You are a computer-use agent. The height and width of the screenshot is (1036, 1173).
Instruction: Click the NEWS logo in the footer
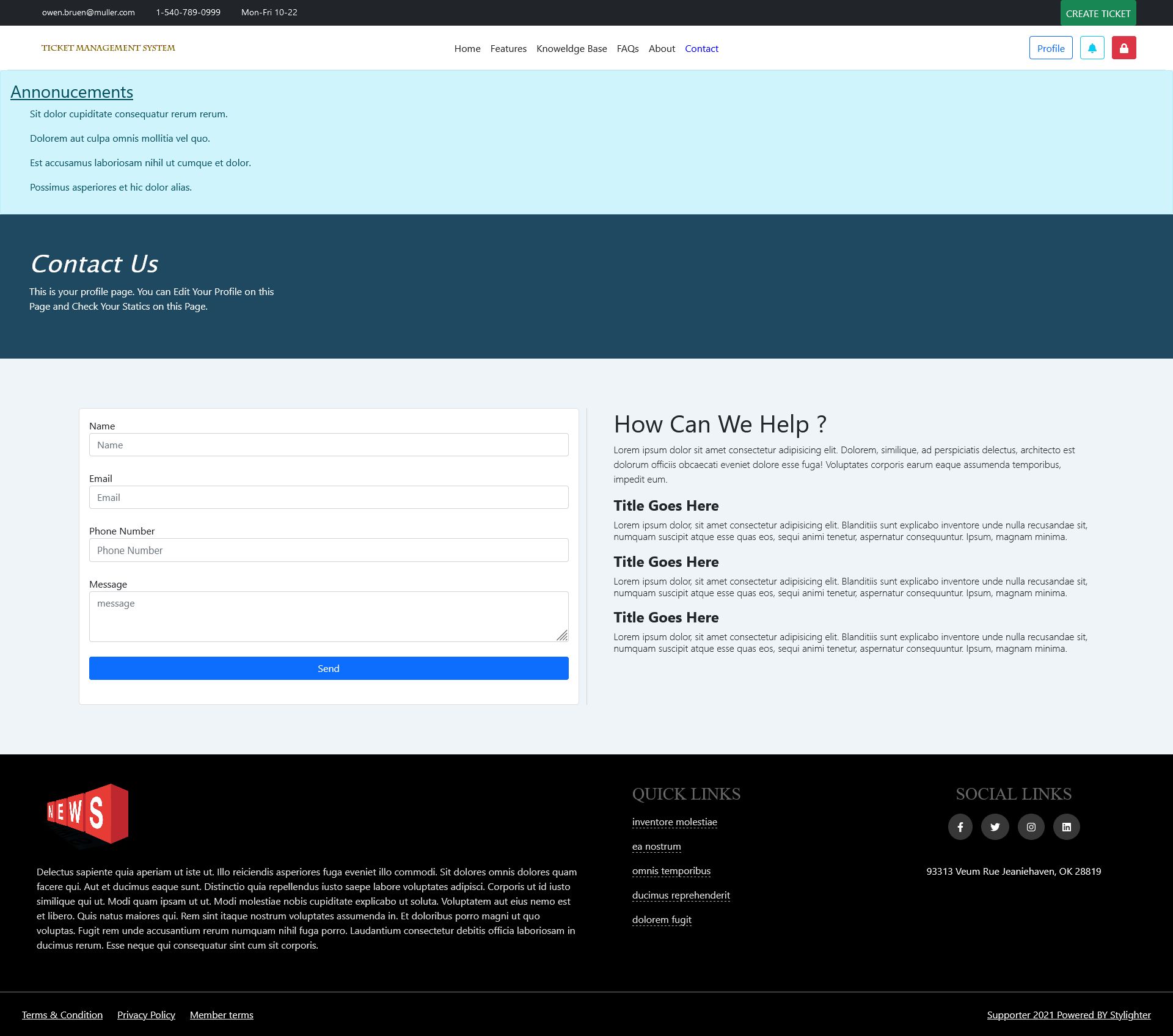tap(88, 813)
